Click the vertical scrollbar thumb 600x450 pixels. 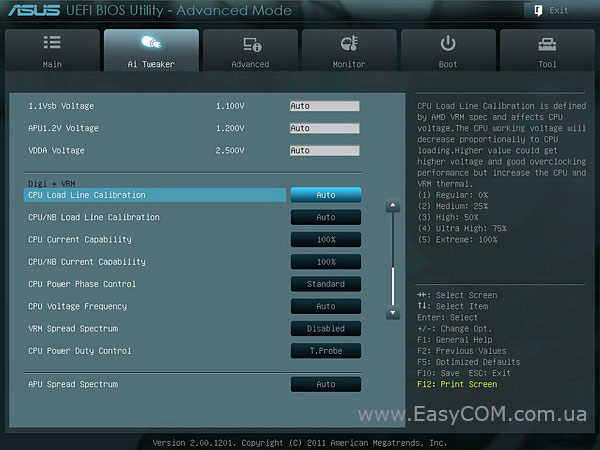pos(393,286)
